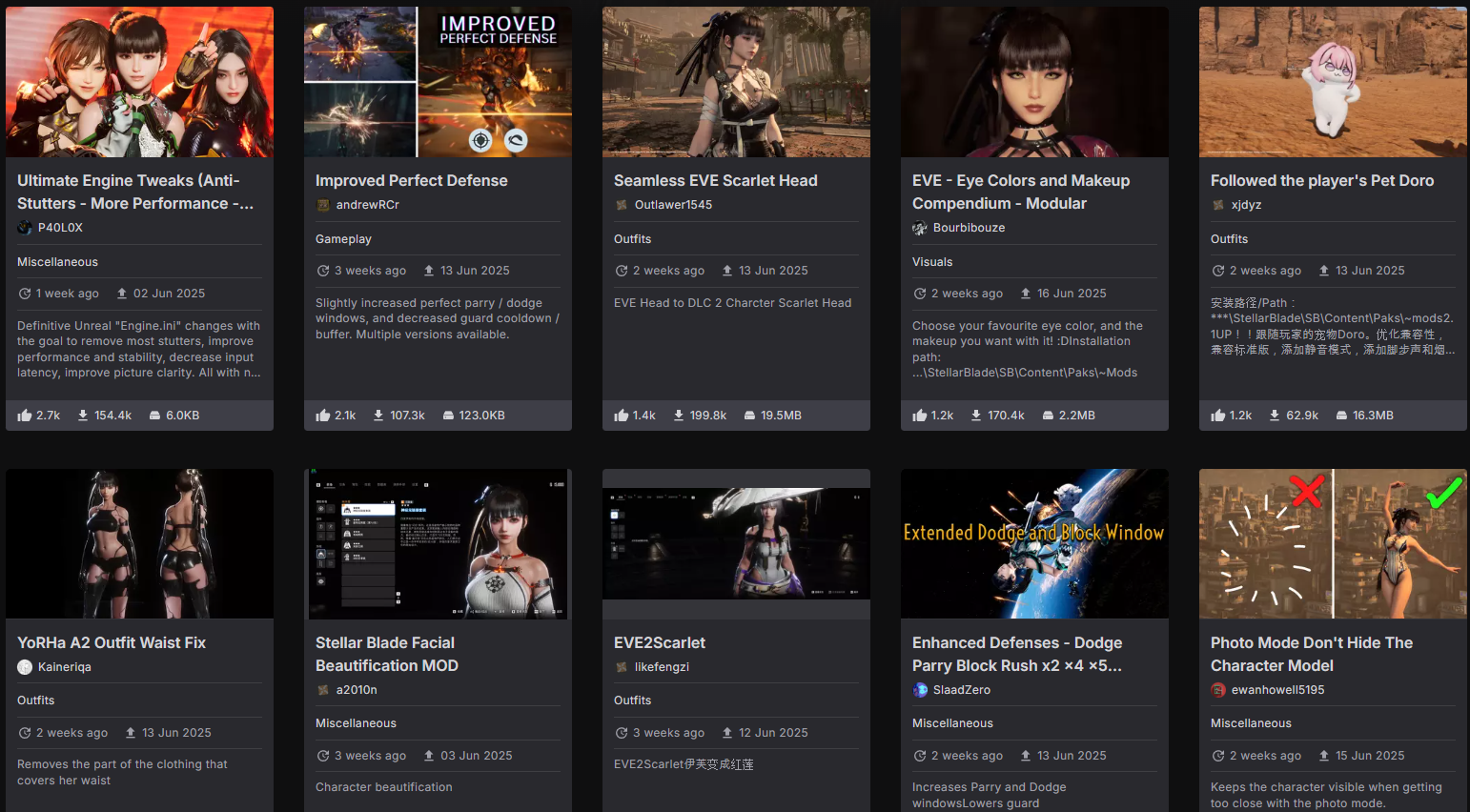
Task: Click download icon beside 170.4k
Action: coord(976,416)
